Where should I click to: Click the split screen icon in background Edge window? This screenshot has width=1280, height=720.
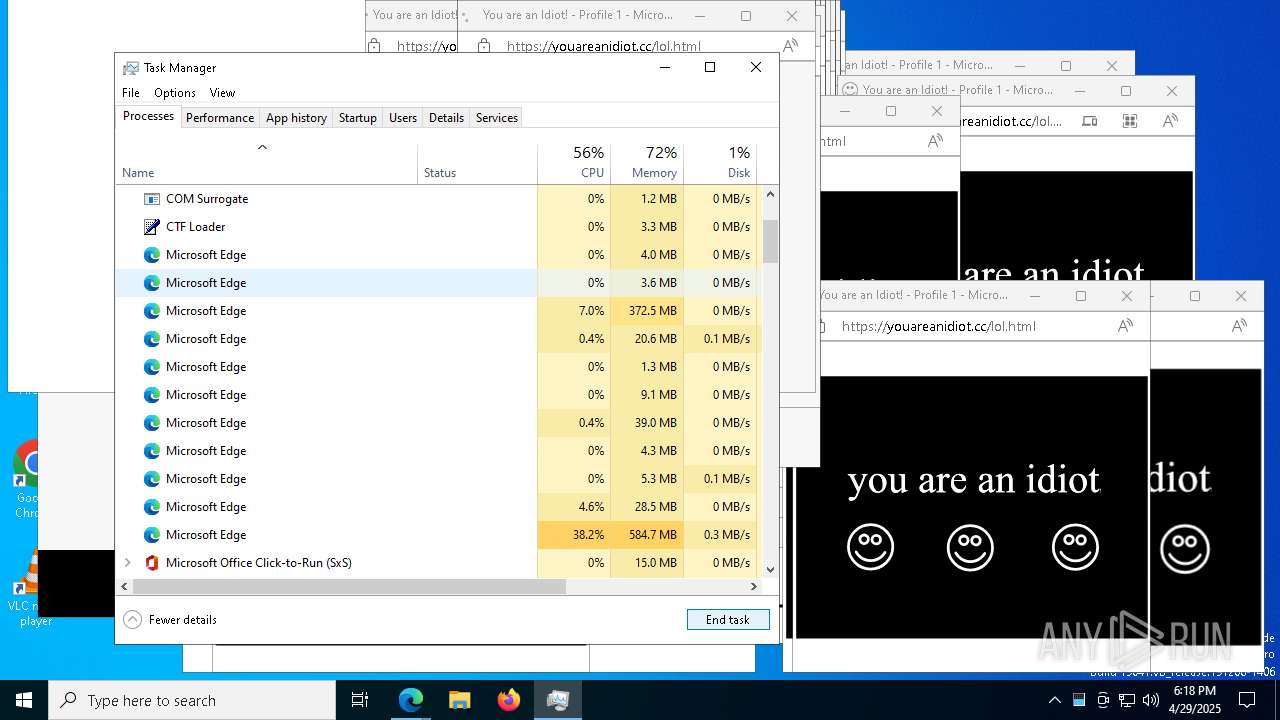(1089, 121)
